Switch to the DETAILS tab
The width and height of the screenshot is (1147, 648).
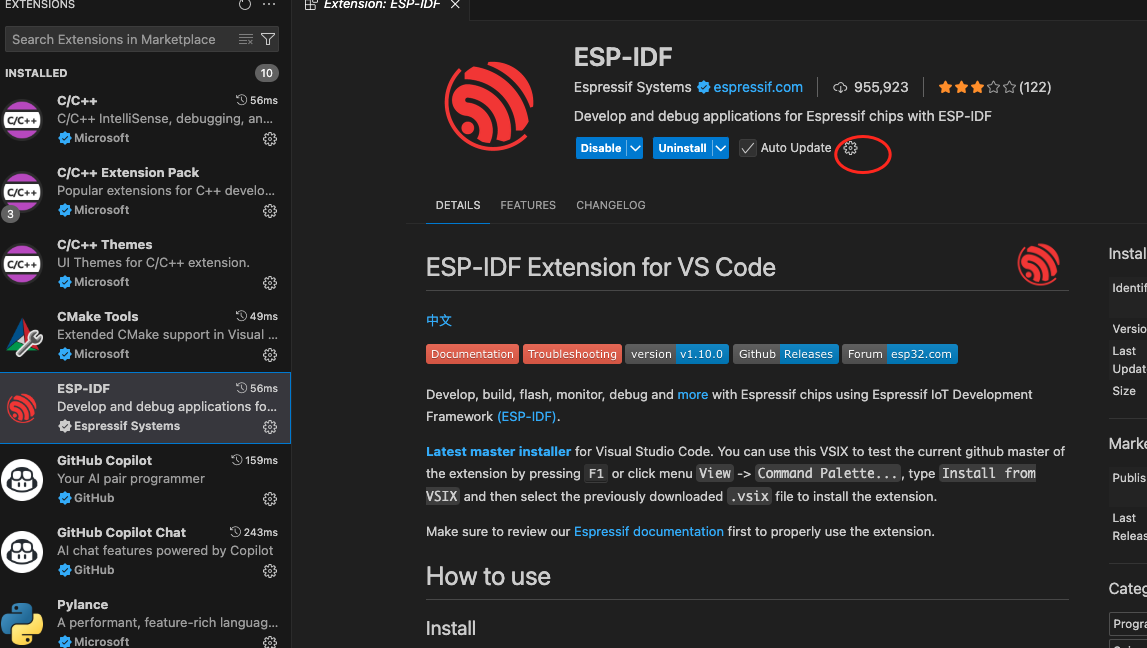pos(458,206)
